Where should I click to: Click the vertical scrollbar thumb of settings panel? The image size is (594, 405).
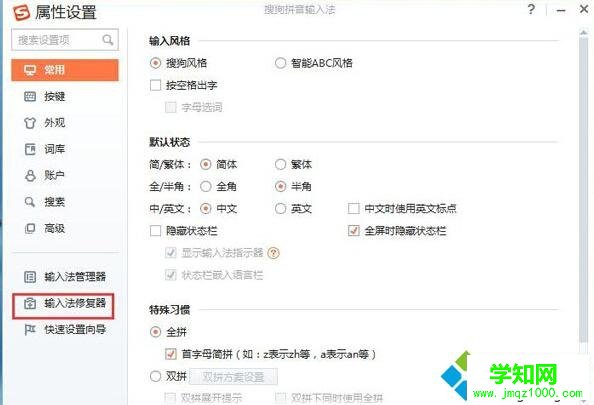click(x=584, y=189)
